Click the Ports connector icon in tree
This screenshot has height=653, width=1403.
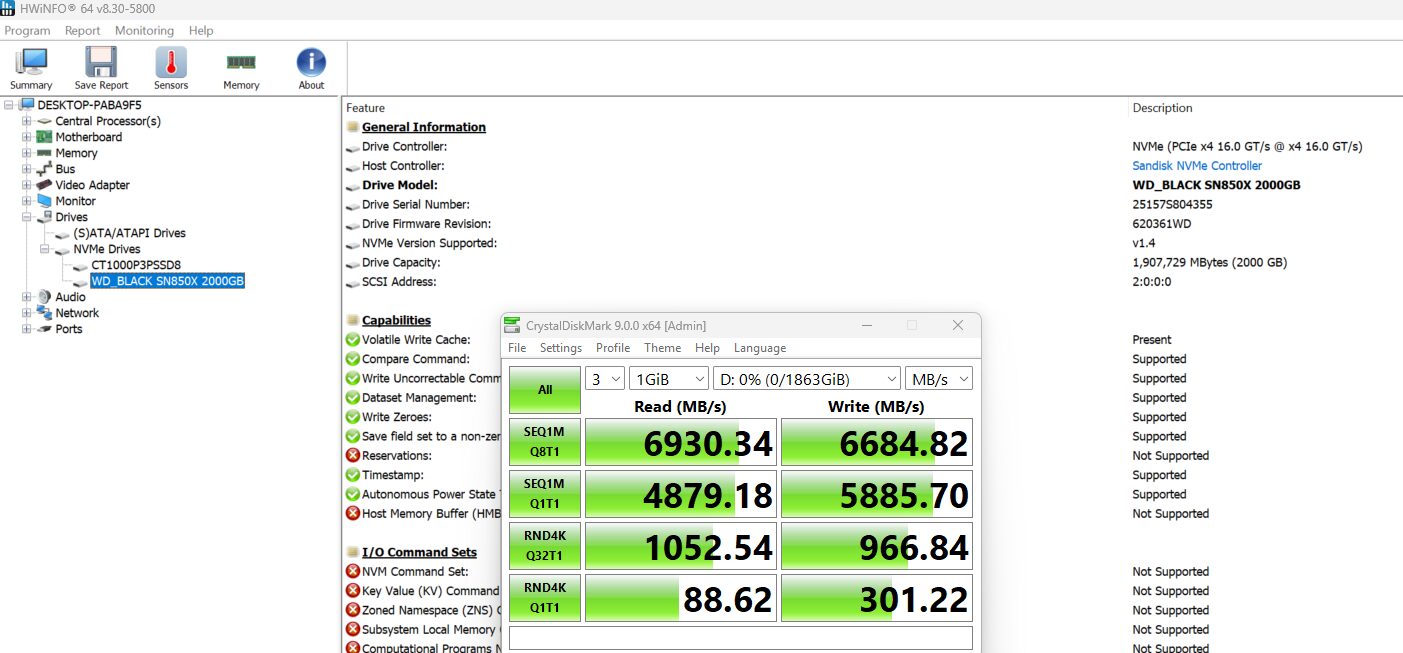tap(44, 329)
